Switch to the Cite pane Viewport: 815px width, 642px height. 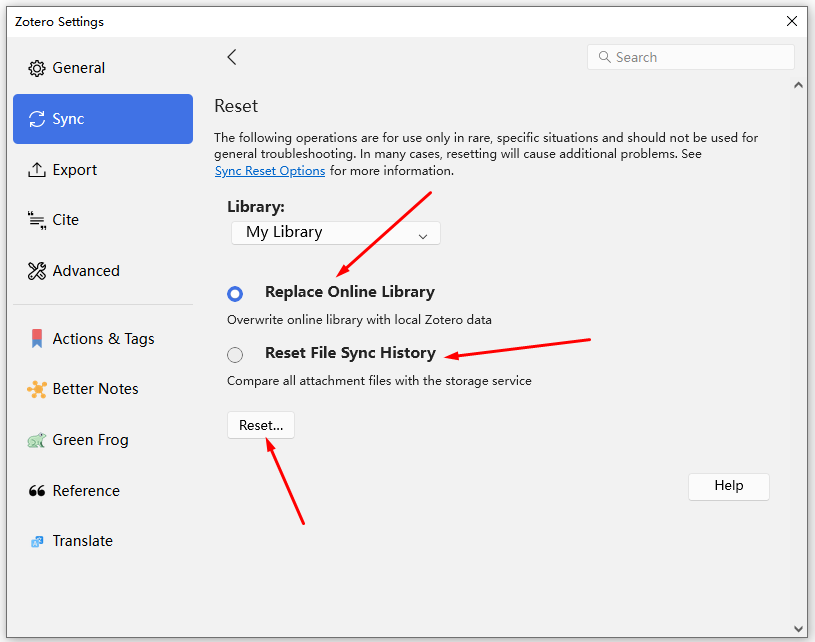[x=103, y=220]
